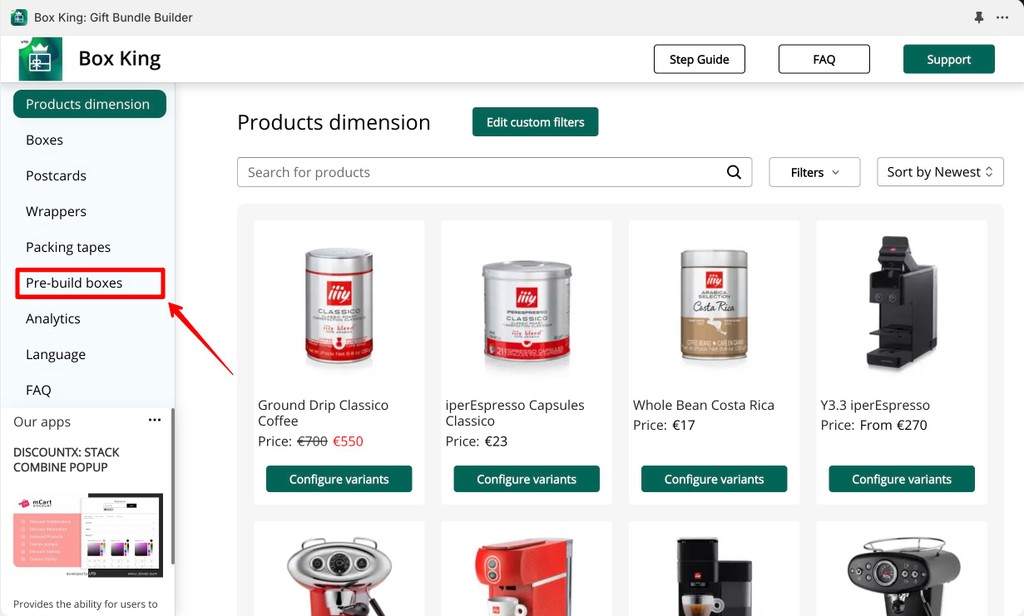1024x616 pixels.
Task: Configure variants for Y3.3 iperEspresso
Action: pos(901,479)
